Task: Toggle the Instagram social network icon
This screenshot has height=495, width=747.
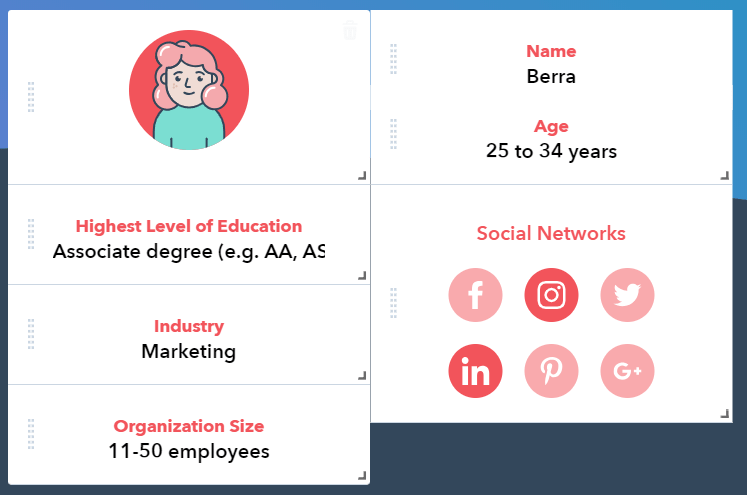Action: click(x=551, y=295)
